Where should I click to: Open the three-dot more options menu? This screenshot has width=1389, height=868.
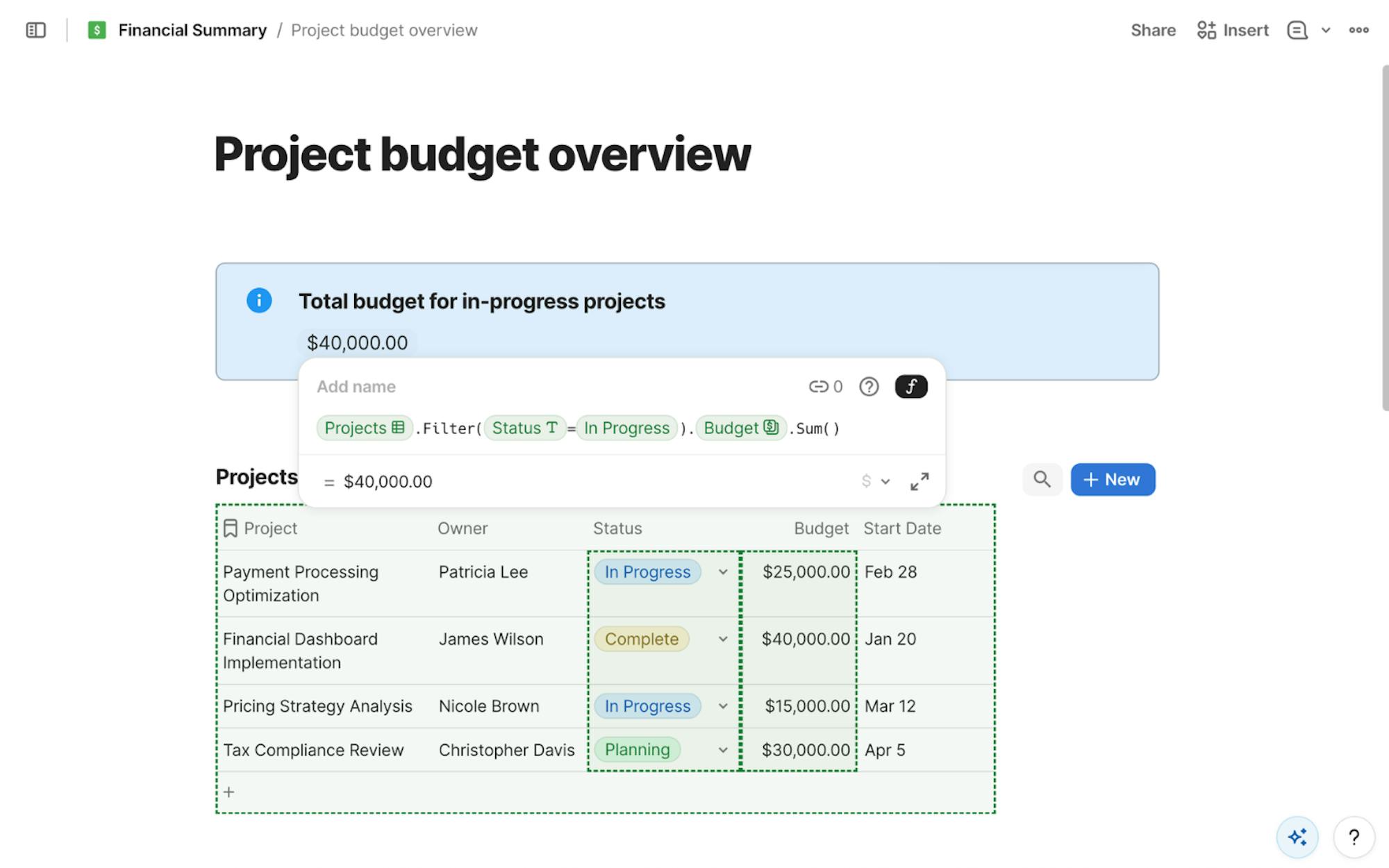1358,31
